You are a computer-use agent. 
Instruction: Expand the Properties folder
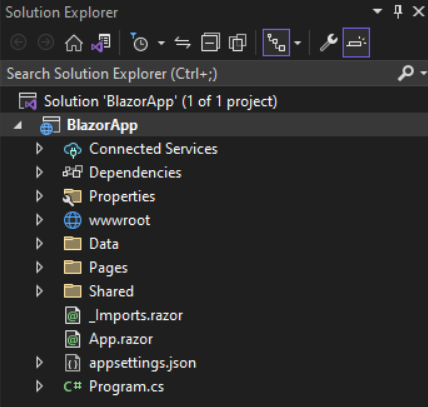[39, 196]
